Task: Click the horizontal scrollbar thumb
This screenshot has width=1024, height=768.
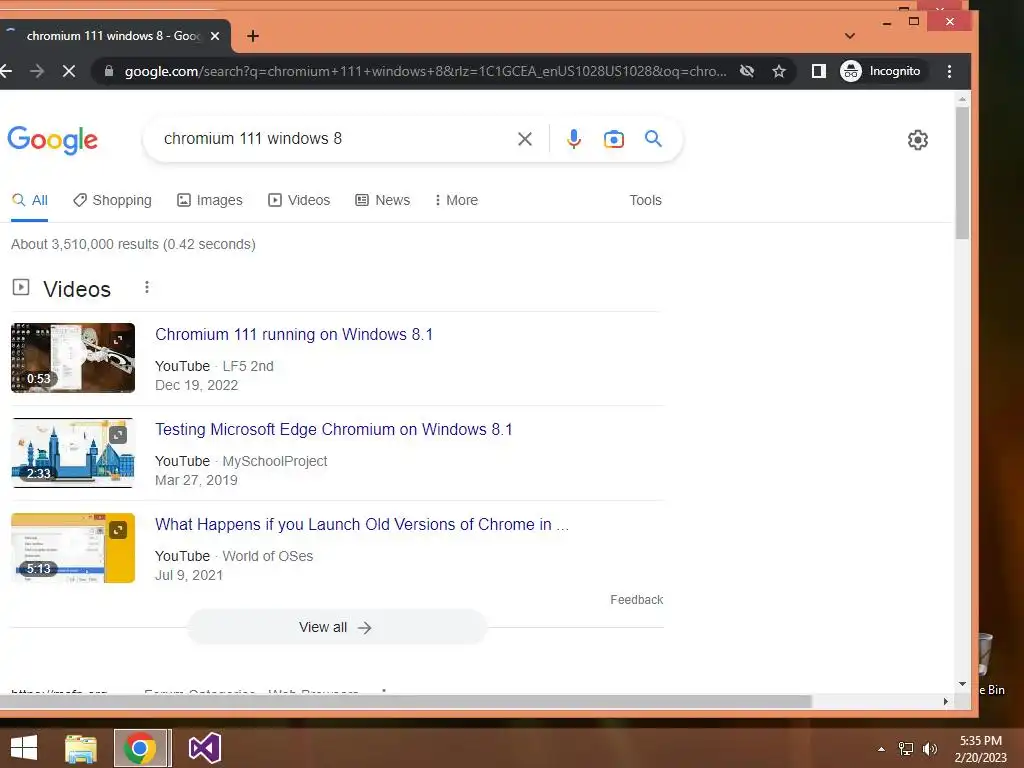Action: pos(406,701)
